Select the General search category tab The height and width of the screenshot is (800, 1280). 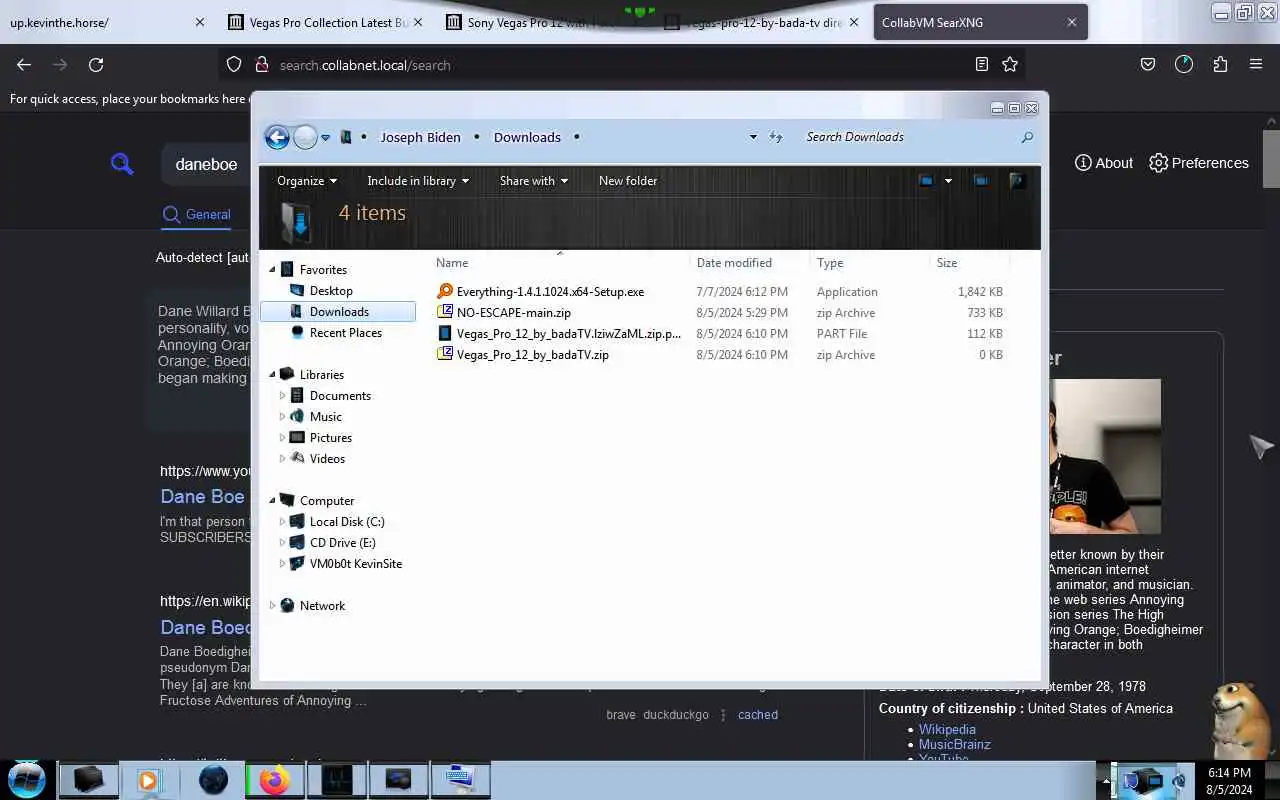click(197, 214)
